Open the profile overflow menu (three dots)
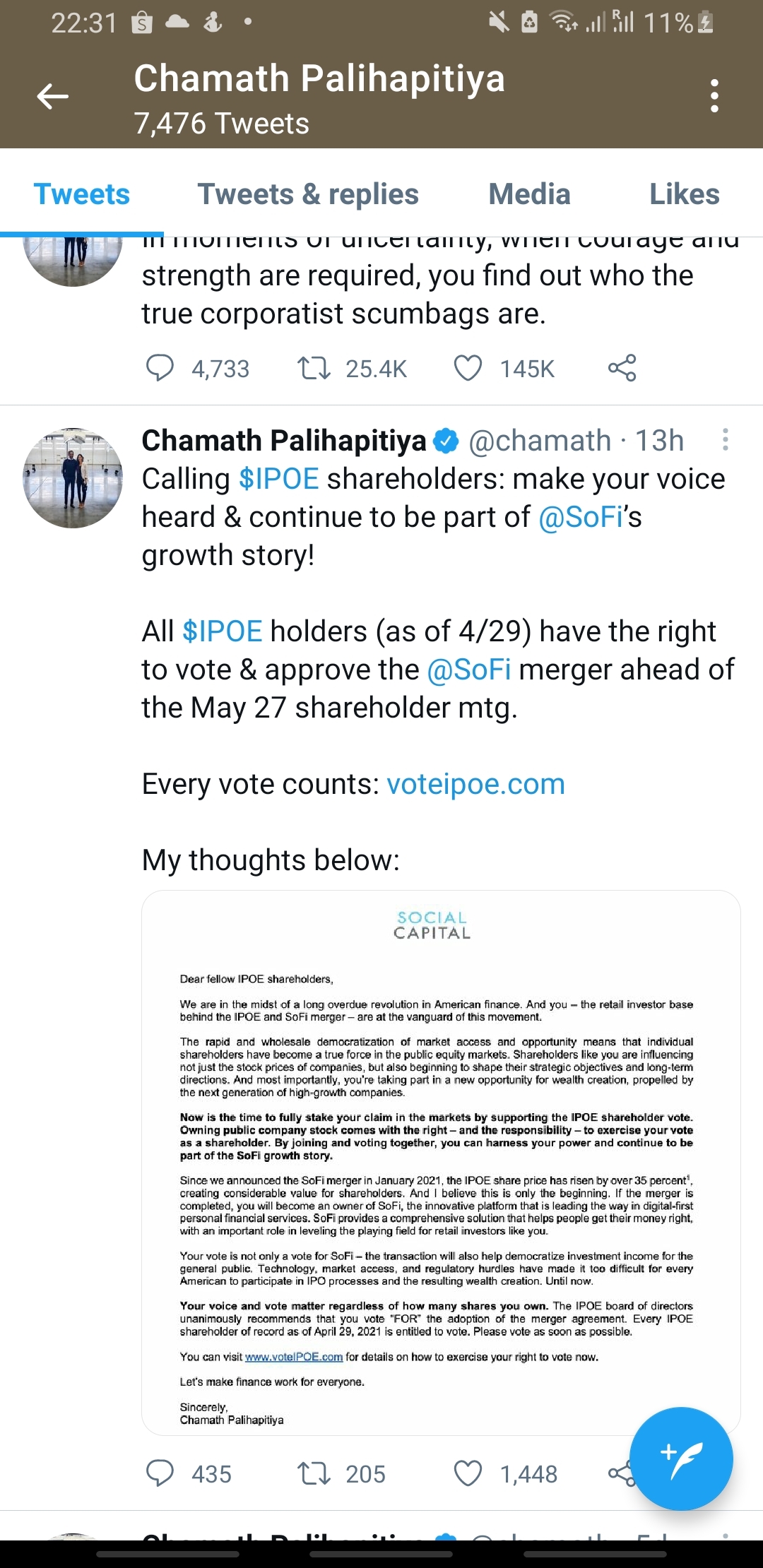Viewport: 763px width, 1568px height. tap(714, 96)
